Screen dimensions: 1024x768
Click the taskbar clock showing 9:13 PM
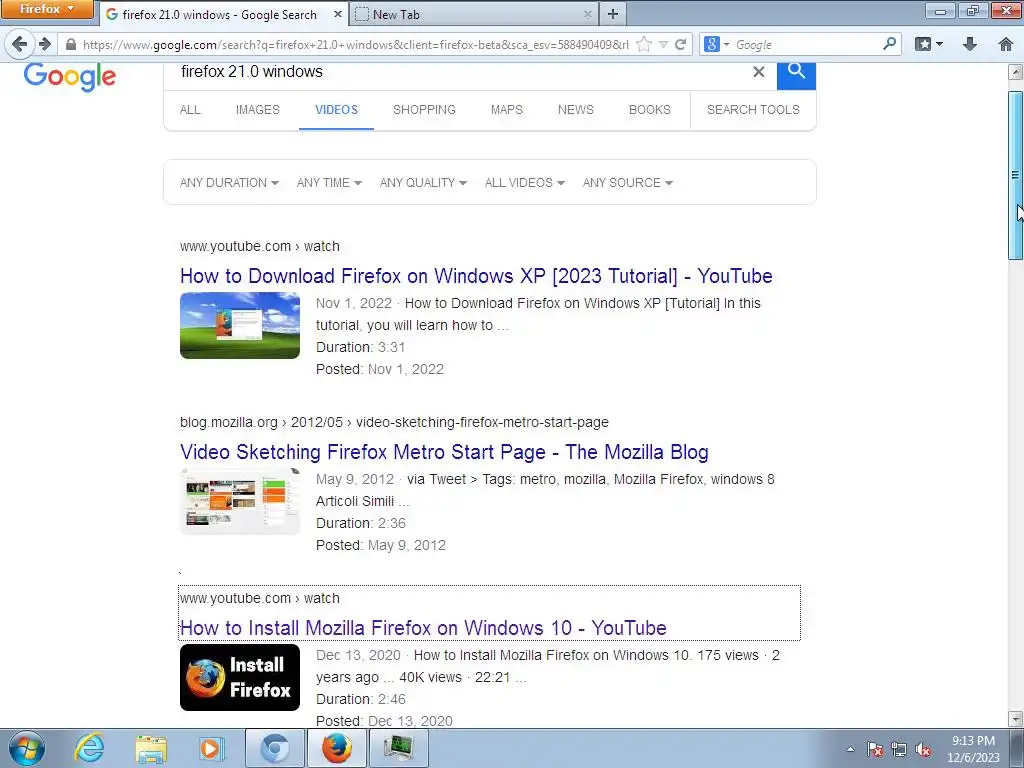973,749
